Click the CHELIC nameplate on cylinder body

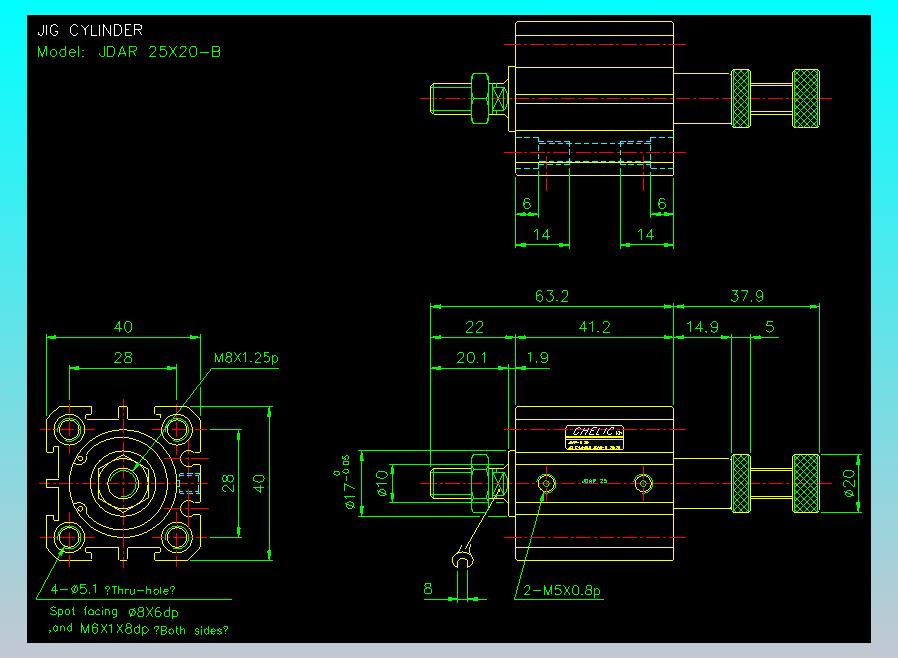coord(594,438)
